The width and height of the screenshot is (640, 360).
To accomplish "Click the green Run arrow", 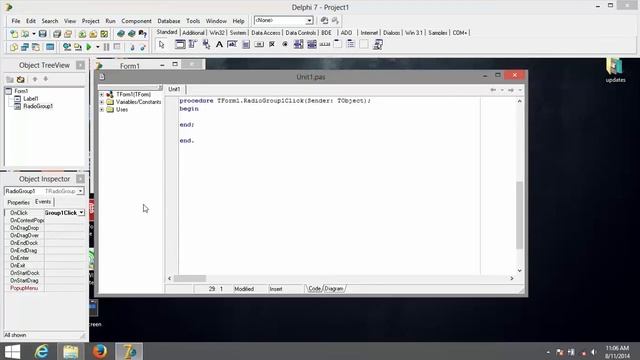I will pyautogui.click(x=89, y=47).
